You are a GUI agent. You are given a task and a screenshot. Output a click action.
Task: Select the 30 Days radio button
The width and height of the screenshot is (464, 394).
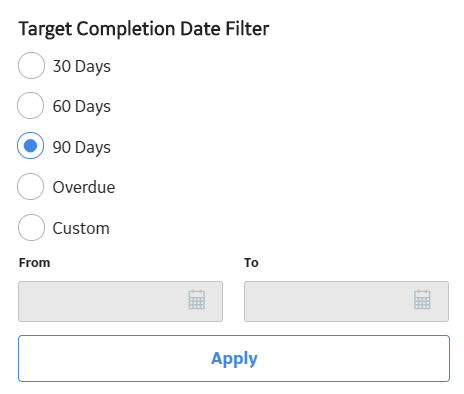click(x=31, y=65)
